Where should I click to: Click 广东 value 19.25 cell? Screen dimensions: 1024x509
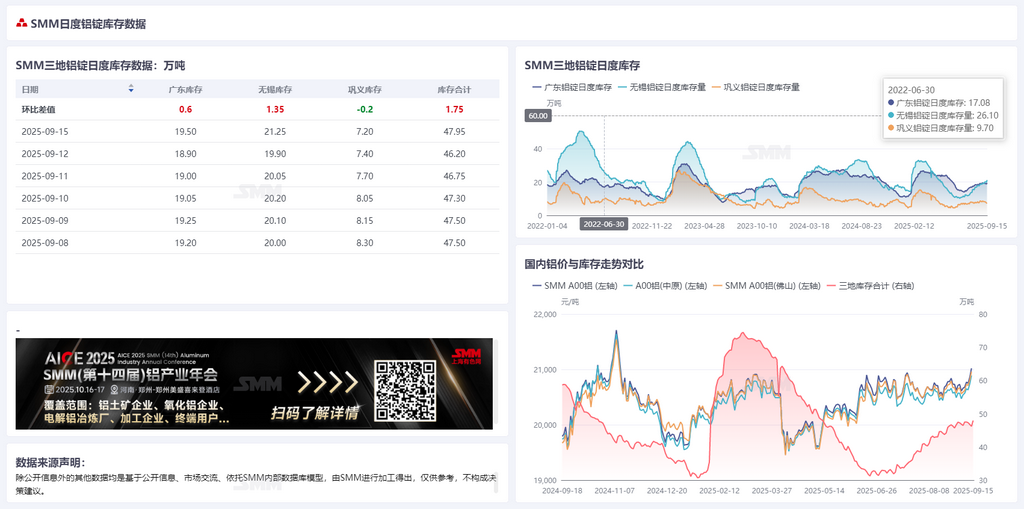point(185,220)
